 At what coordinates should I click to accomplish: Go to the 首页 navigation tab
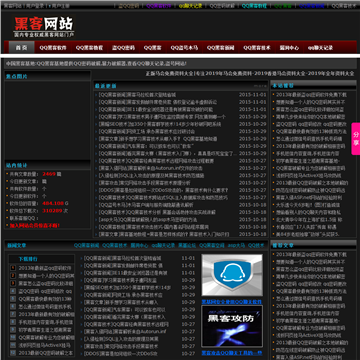21,48
